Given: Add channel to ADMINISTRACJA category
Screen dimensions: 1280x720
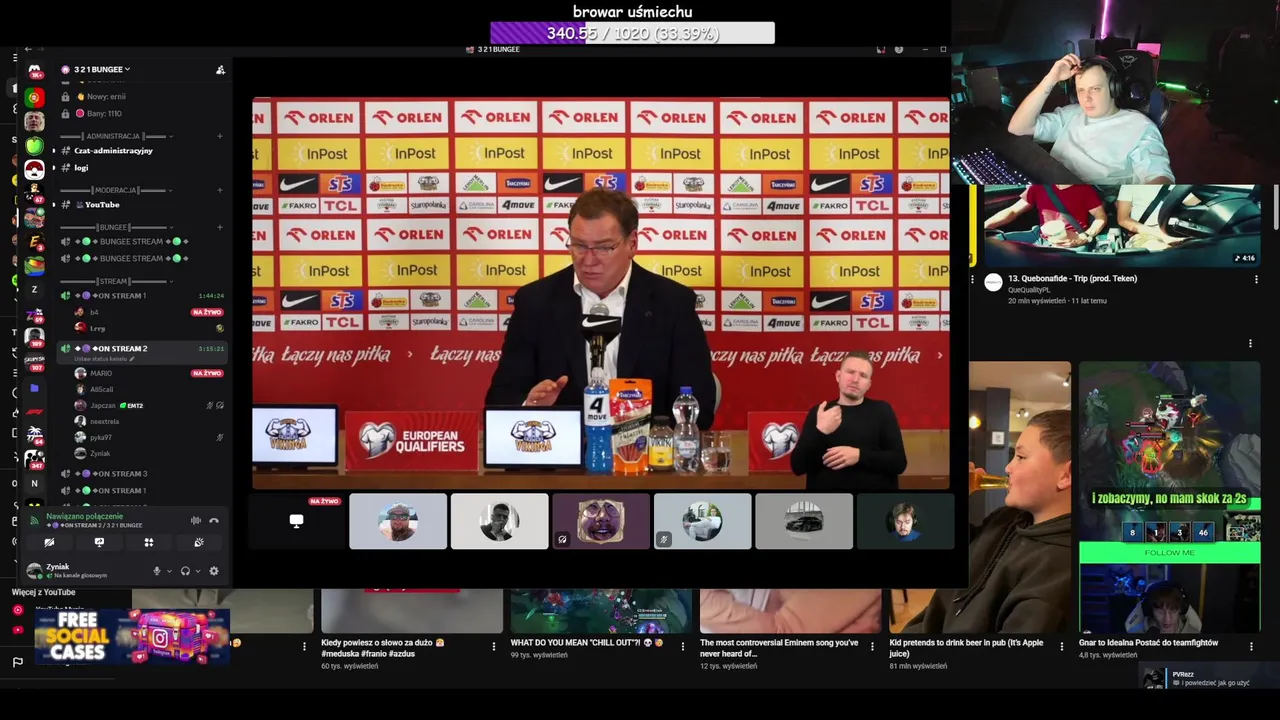Looking at the screenshot, I should [x=220, y=136].
